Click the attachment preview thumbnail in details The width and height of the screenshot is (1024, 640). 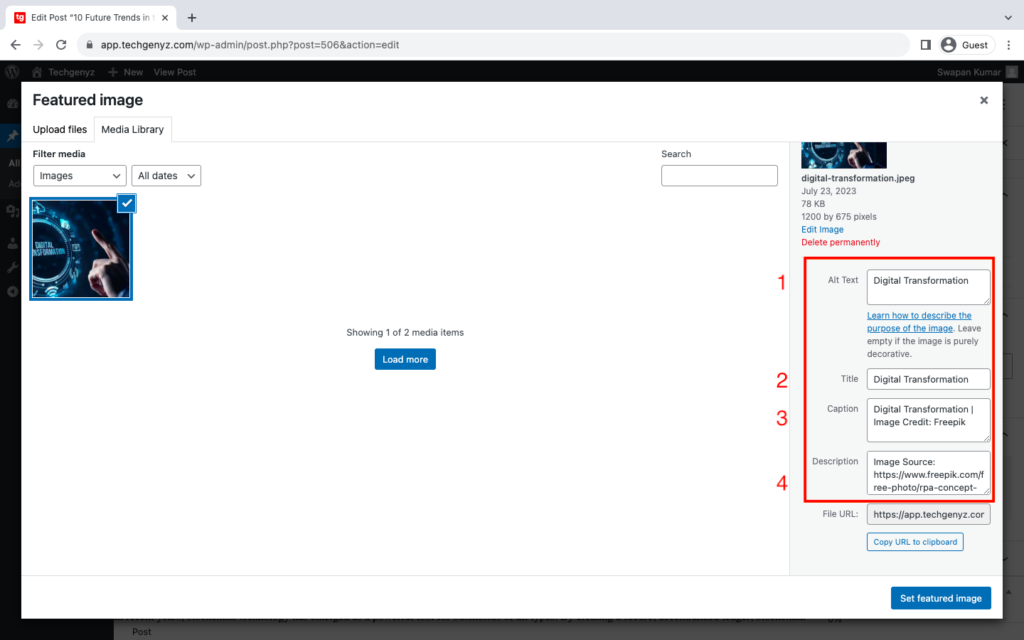(844, 155)
